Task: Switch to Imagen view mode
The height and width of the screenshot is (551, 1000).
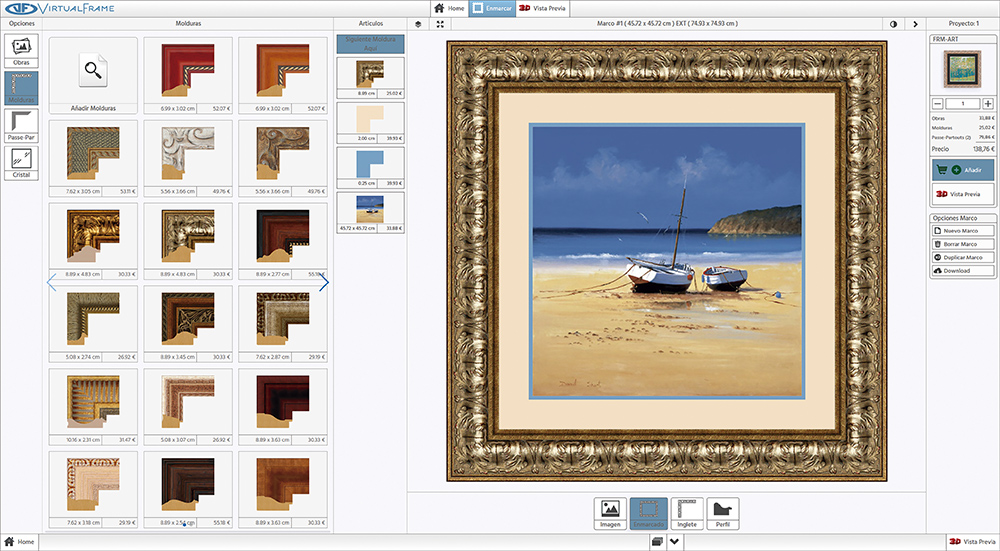Action: click(x=610, y=513)
